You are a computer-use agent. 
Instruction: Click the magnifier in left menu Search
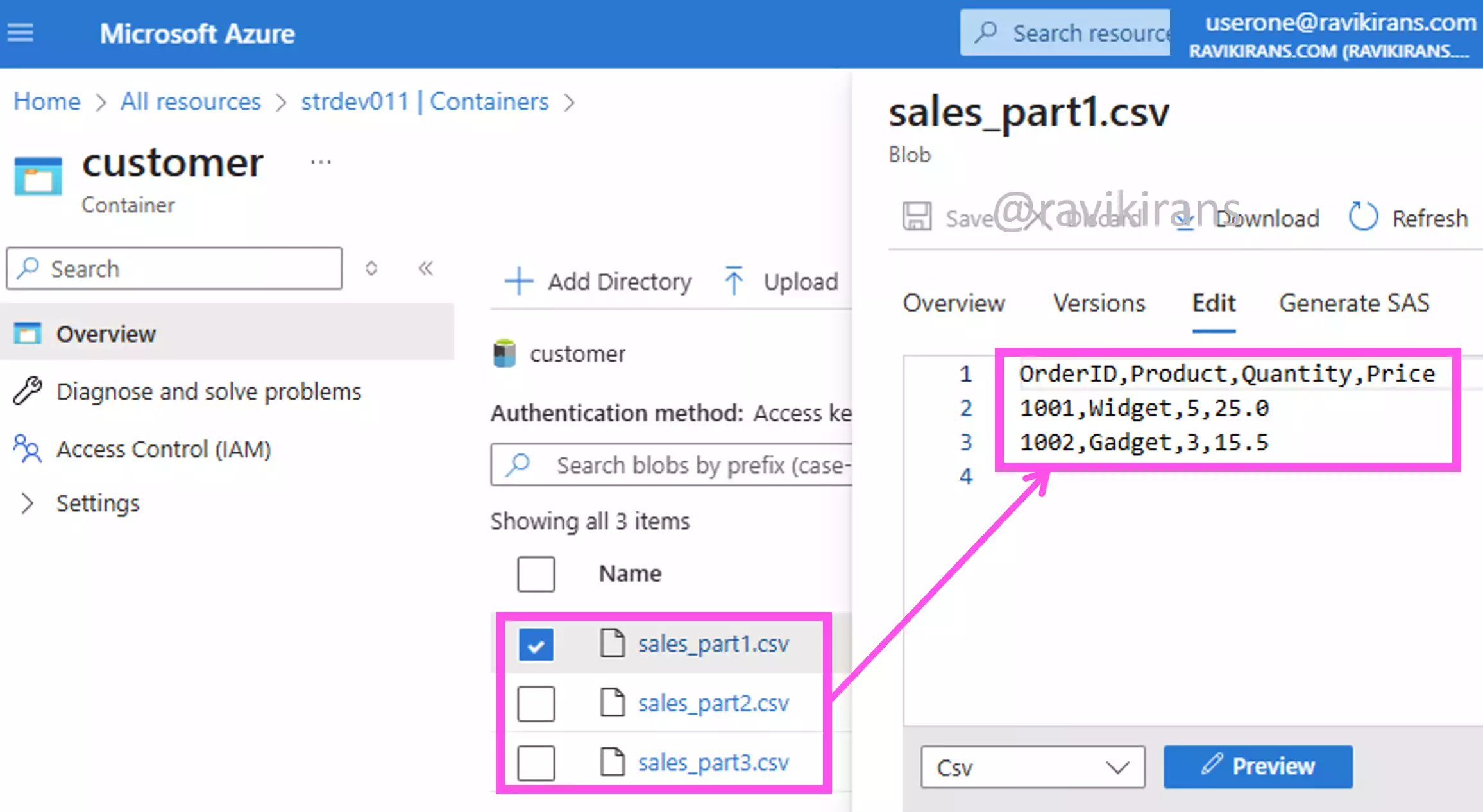point(28,268)
